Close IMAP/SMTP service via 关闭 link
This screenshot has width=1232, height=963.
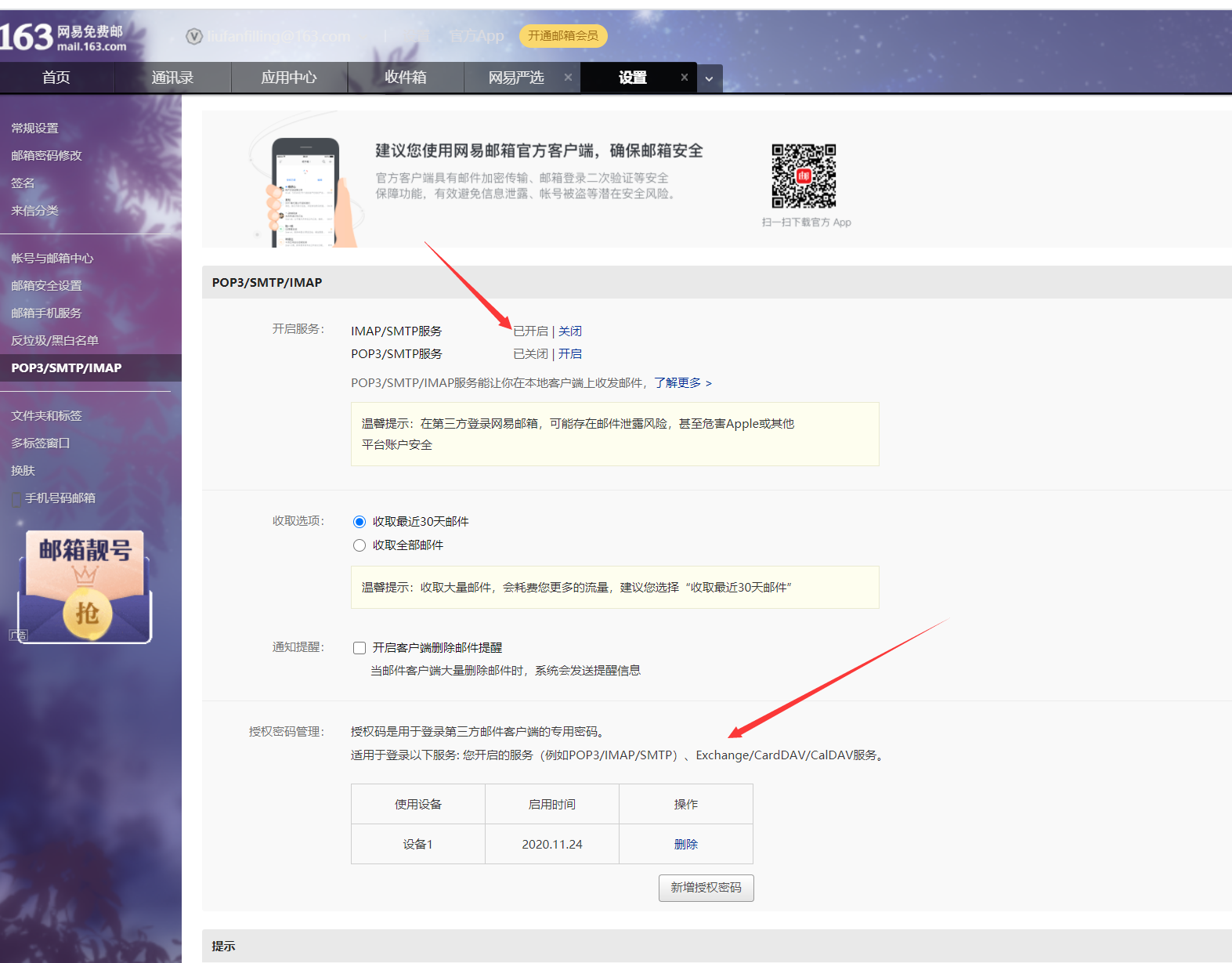[570, 331]
